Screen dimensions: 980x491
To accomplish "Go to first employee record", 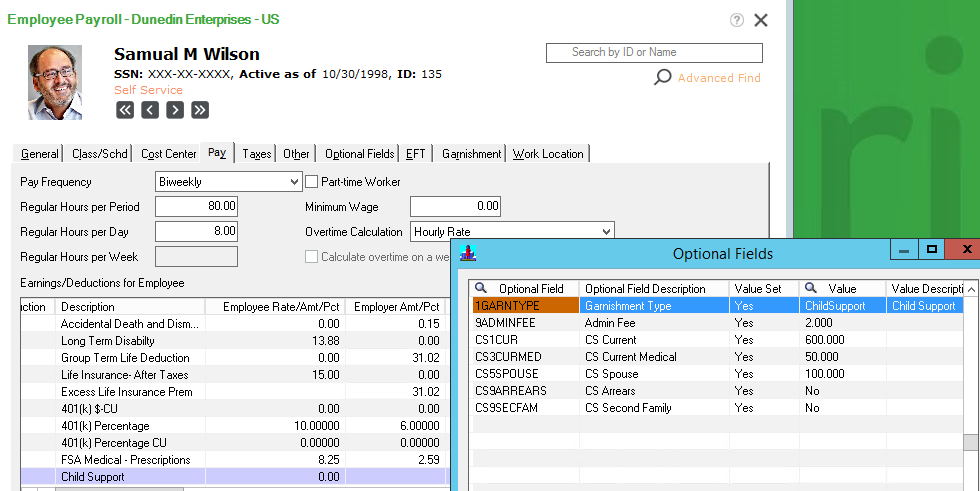I will coord(125,110).
